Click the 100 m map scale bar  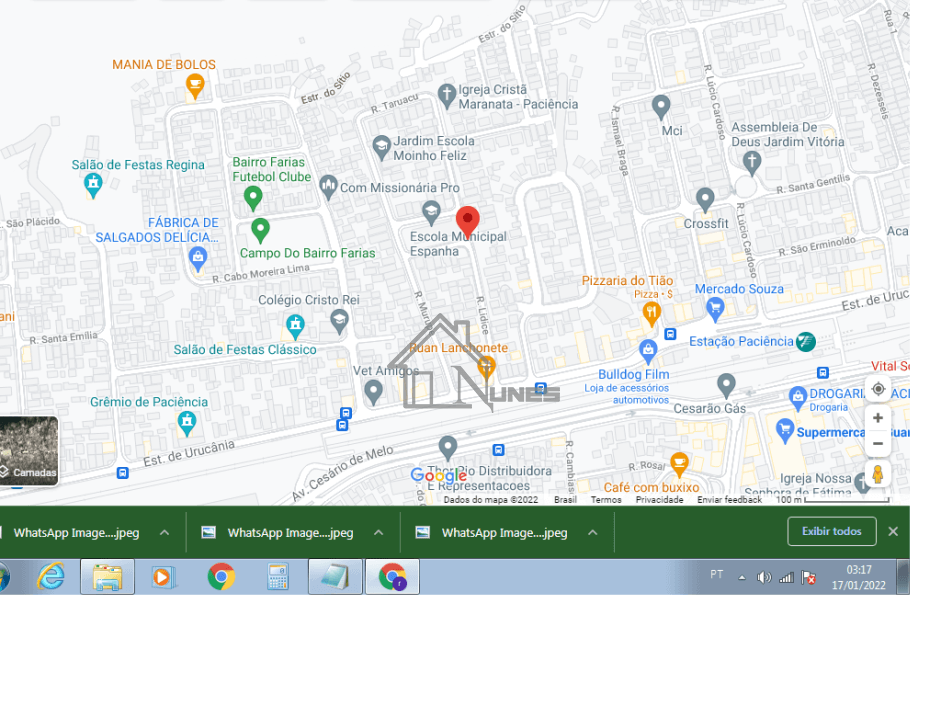pos(833,499)
